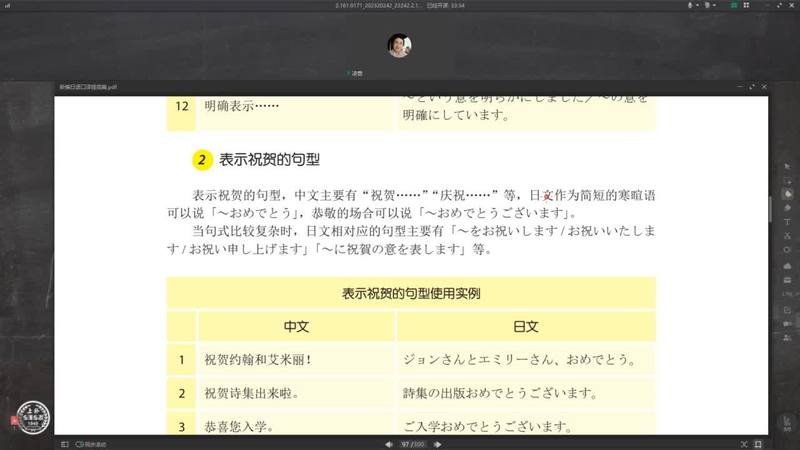
Task: Click the teacher's avatar thumbnail
Action: click(x=399, y=45)
